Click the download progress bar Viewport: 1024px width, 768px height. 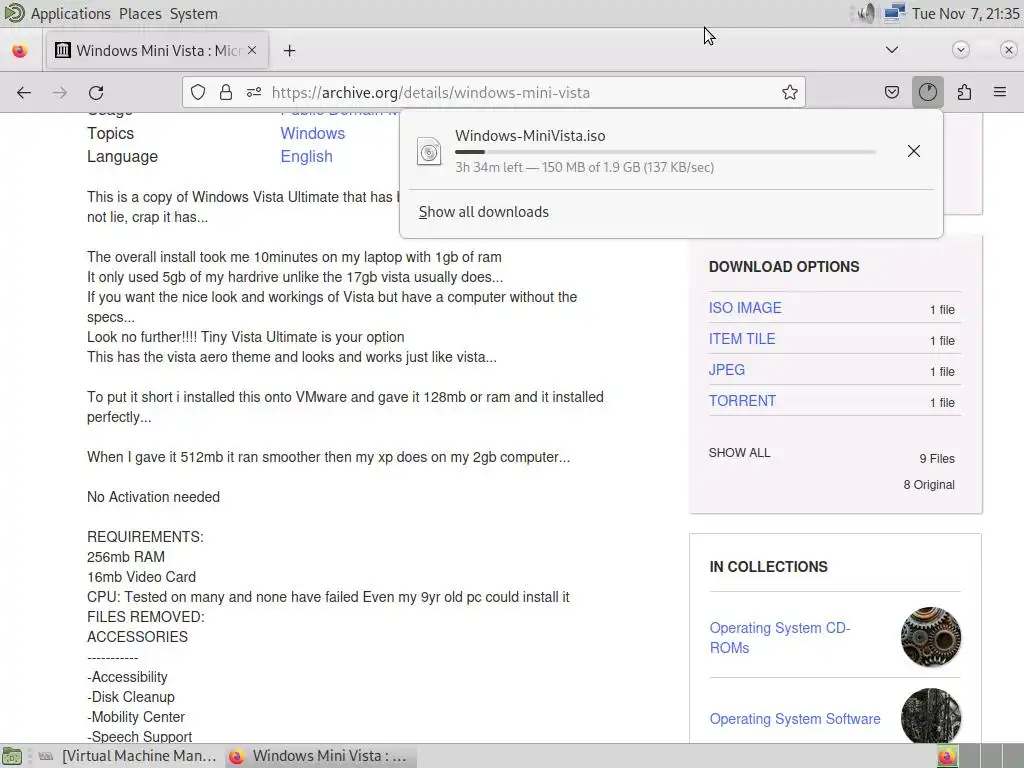click(665, 152)
